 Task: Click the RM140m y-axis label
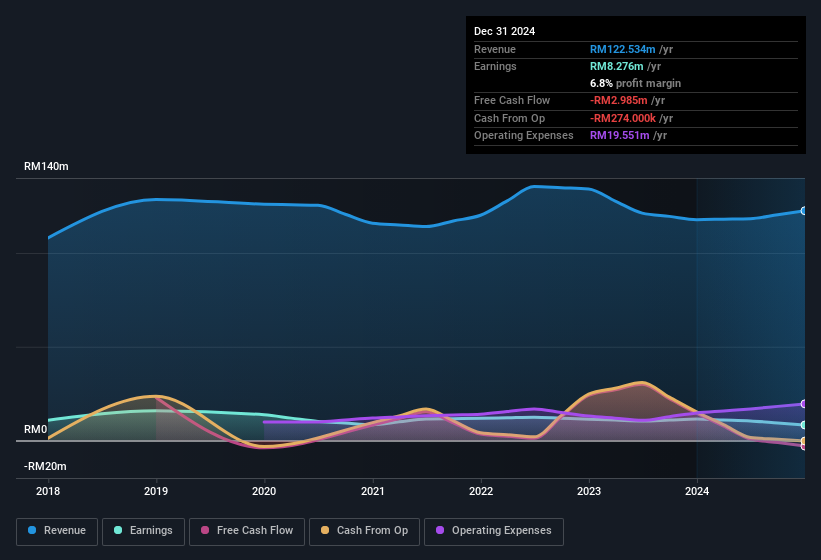(x=46, y=166)
